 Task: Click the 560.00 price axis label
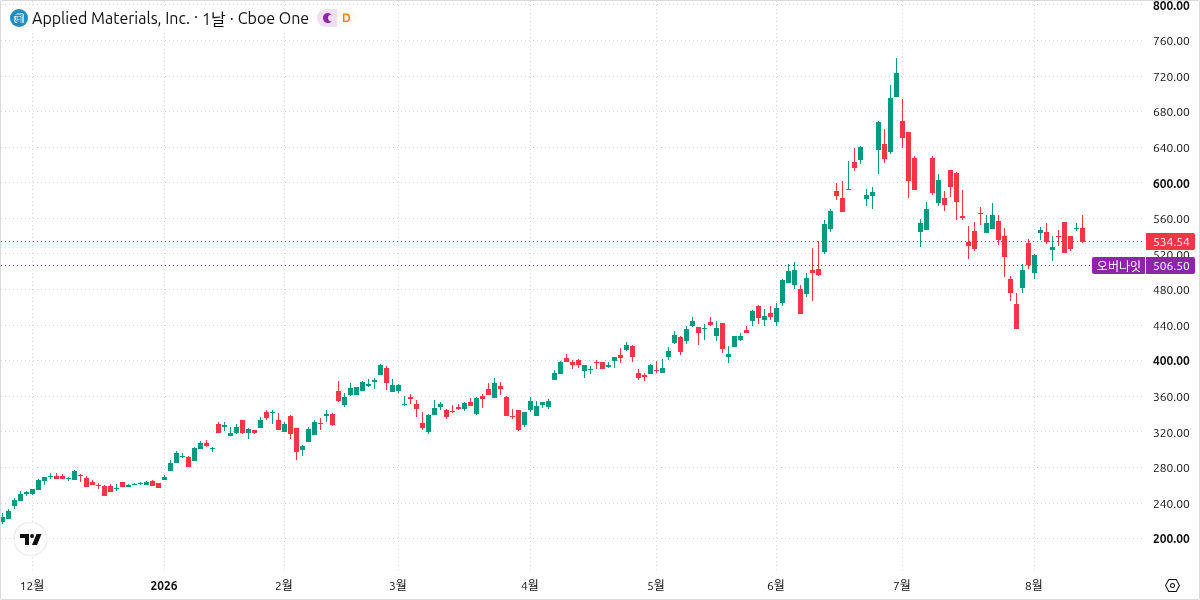click(1170, 219)
